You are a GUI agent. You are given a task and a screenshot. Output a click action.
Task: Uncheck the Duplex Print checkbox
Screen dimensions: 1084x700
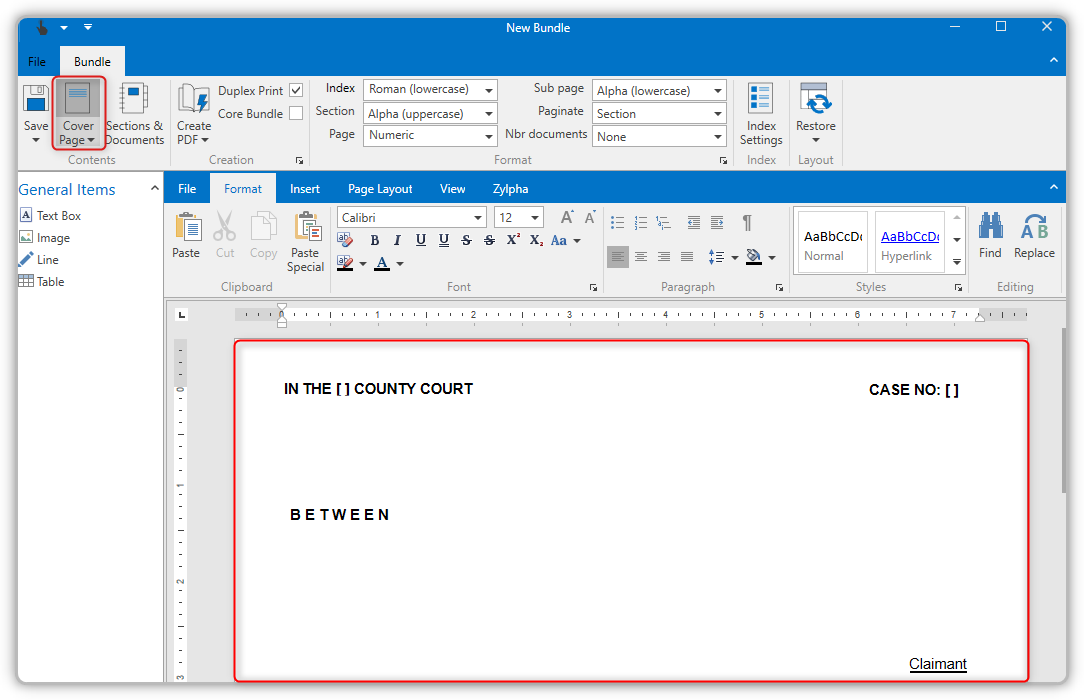pos(296,91)
